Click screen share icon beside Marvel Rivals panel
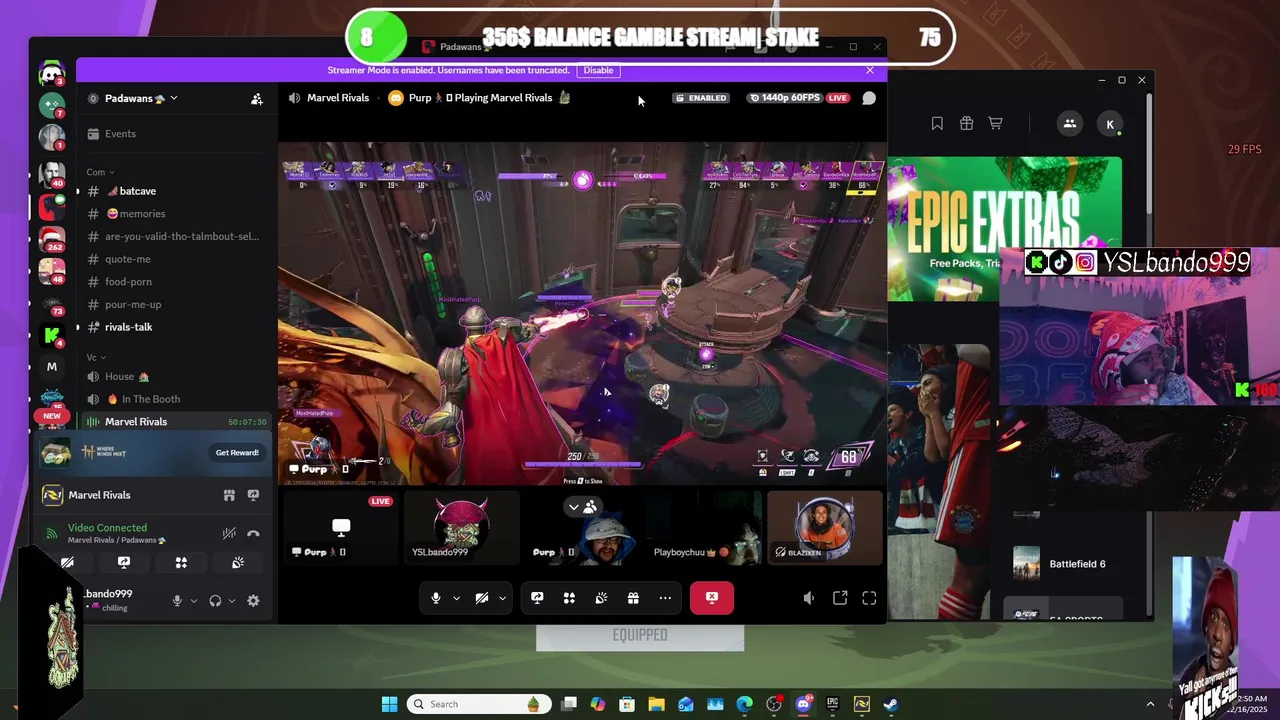This screenshot has height=720, width=1280. coord(253,495)
